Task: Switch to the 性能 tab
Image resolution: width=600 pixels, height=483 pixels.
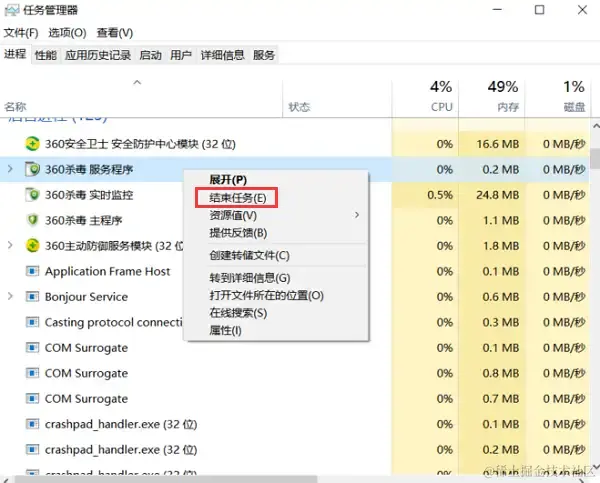Action: 46,55
